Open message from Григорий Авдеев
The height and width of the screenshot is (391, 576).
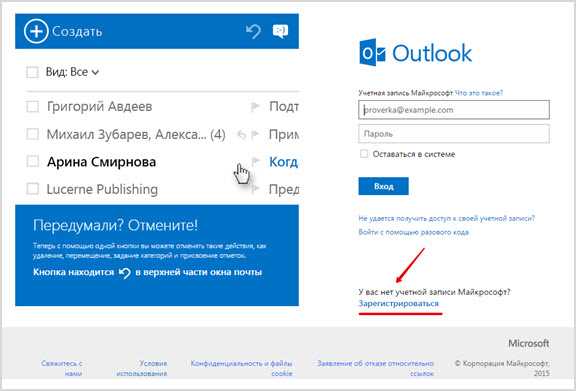coord(100,107)
